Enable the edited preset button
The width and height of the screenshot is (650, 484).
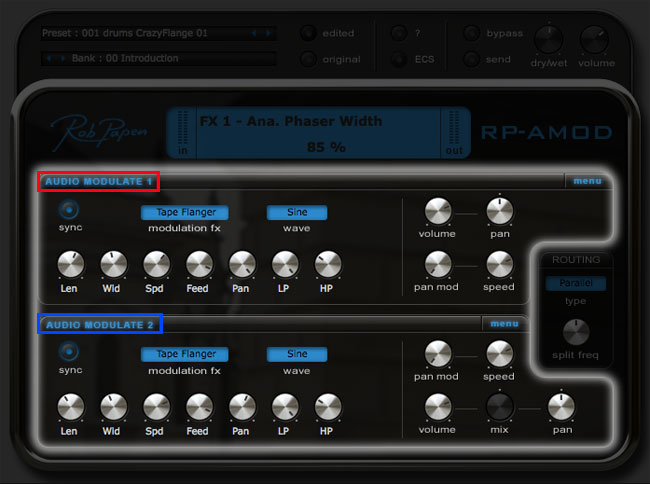click(x=308, y=33)
